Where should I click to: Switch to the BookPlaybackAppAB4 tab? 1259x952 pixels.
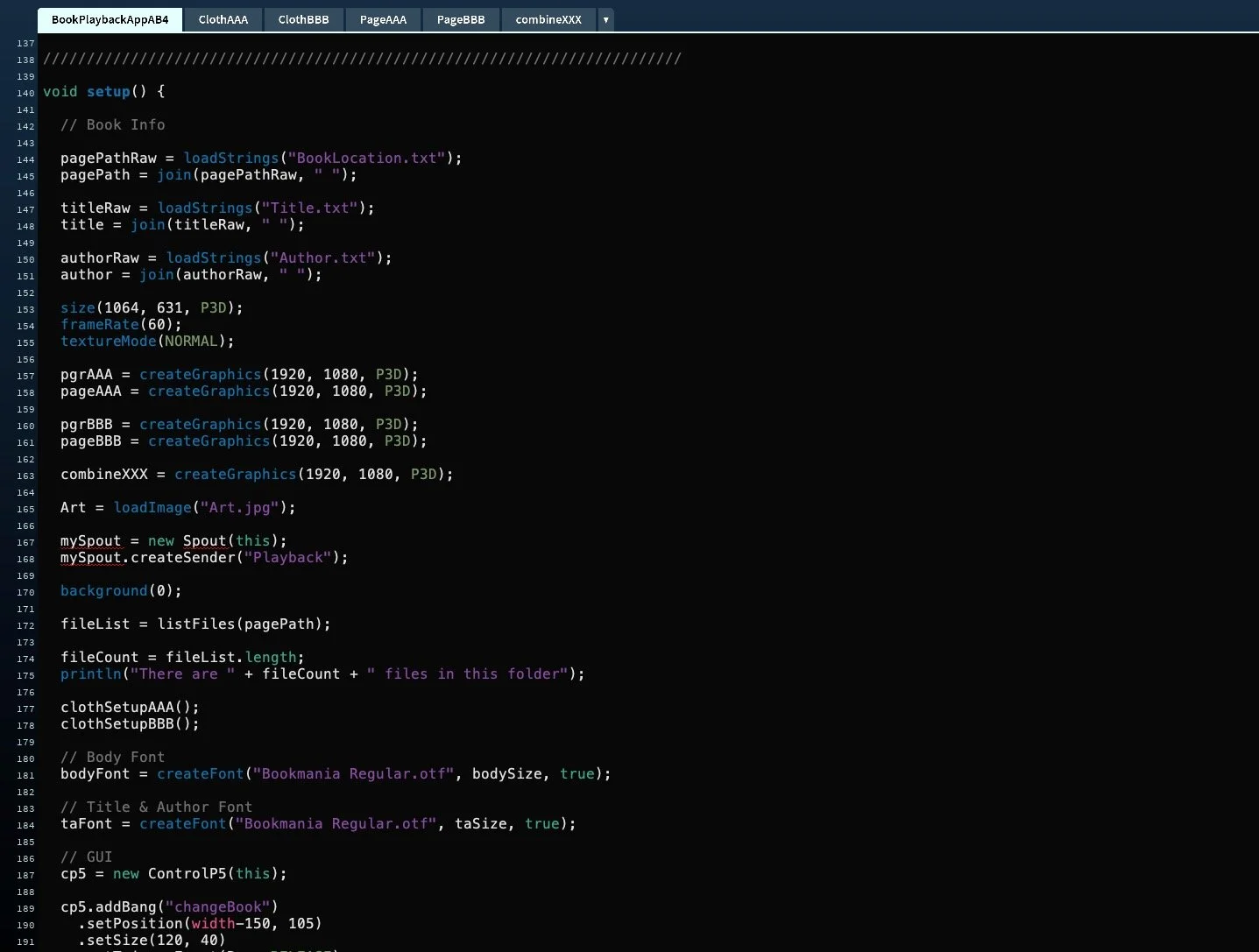coord(110,19)
